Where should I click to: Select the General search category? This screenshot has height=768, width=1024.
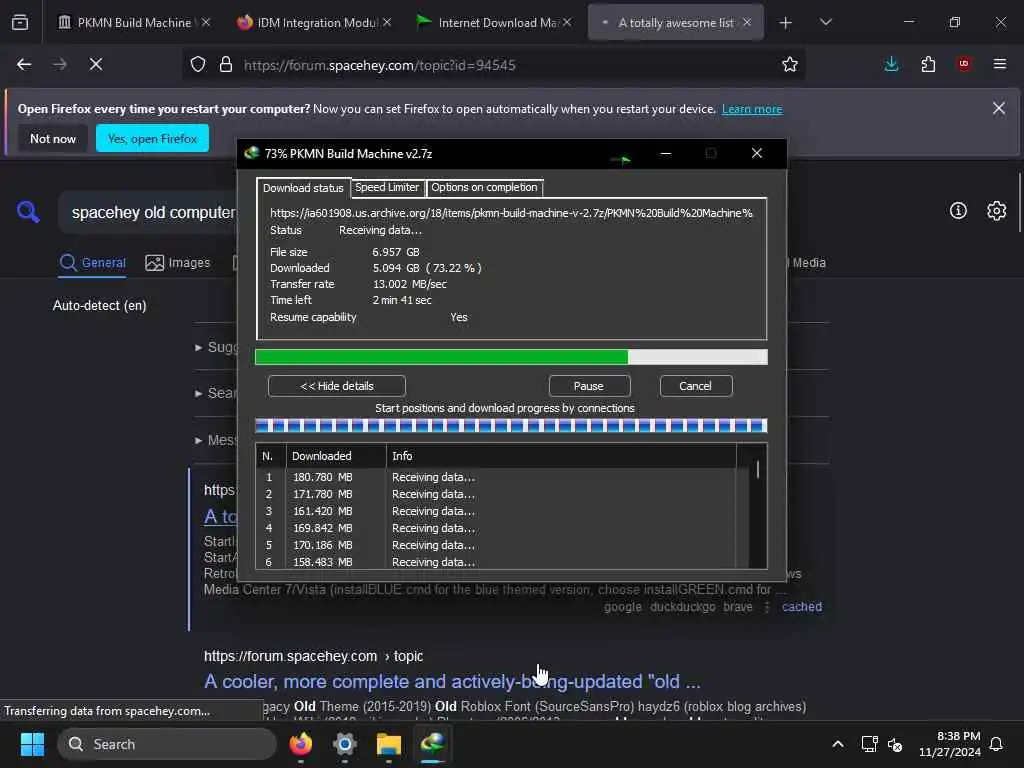pos(92,263)
